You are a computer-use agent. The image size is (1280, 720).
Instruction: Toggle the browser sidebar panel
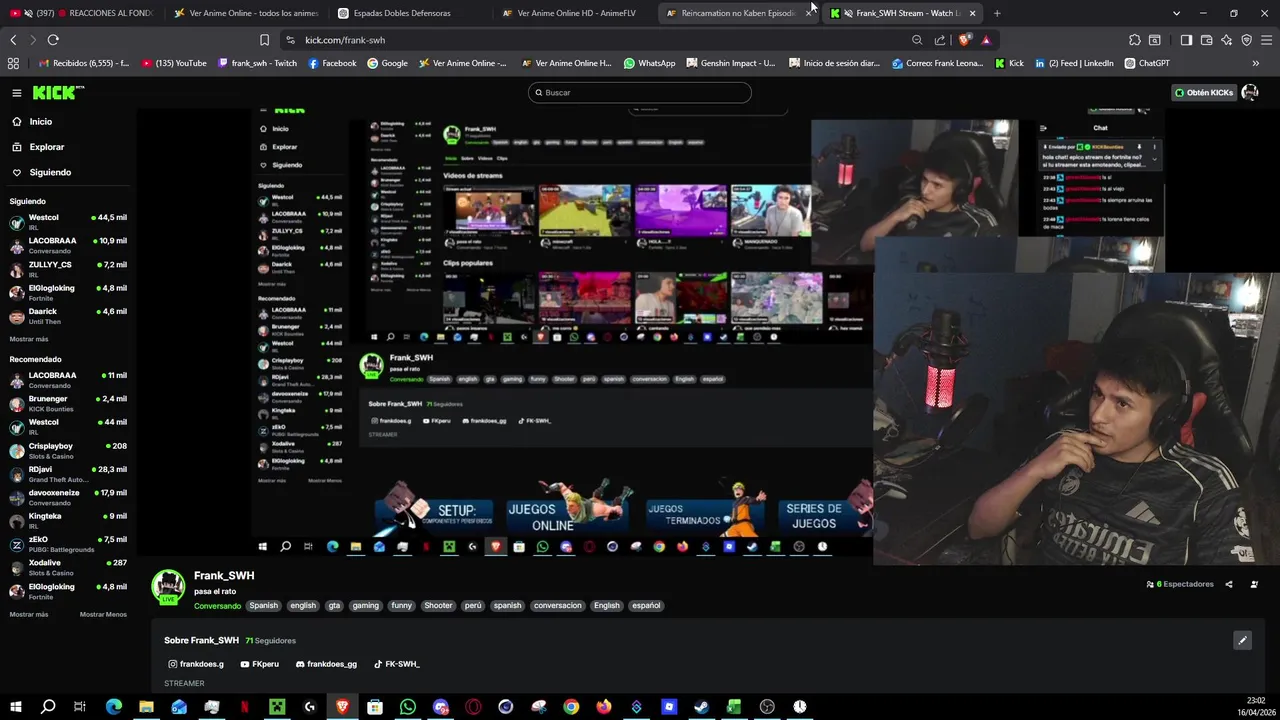click(1186, 40)
